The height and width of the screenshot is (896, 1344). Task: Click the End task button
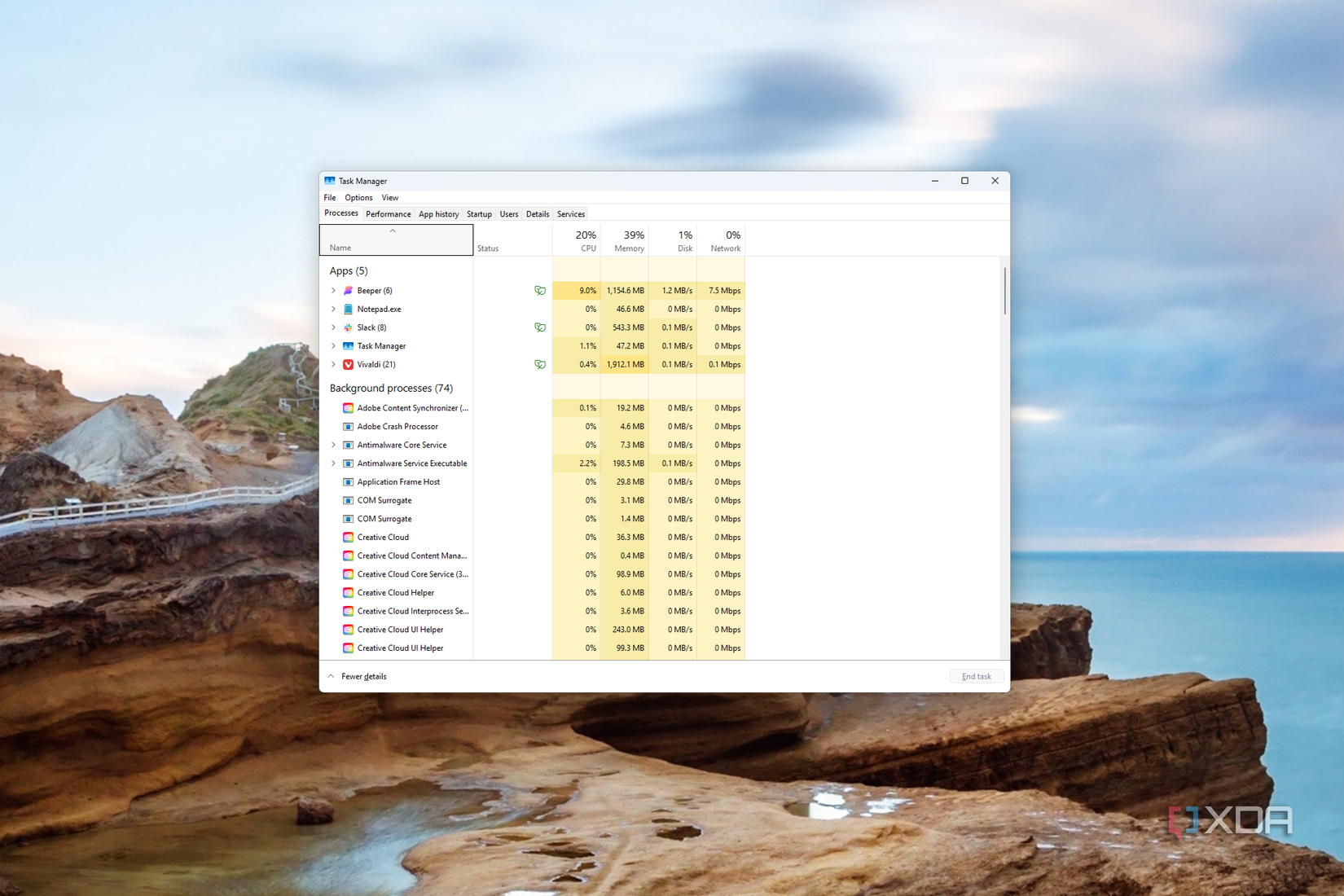pos(976,676)
